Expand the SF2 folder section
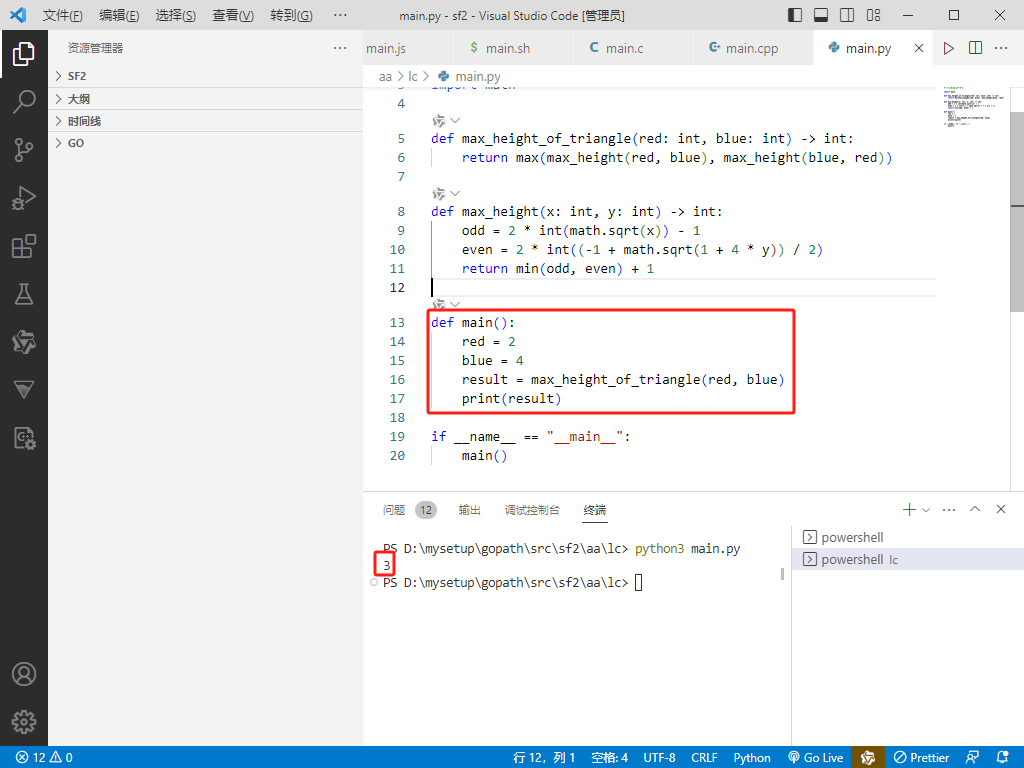Image resolution: width=1024 pixels, height=768 pixels. point(206,76)
